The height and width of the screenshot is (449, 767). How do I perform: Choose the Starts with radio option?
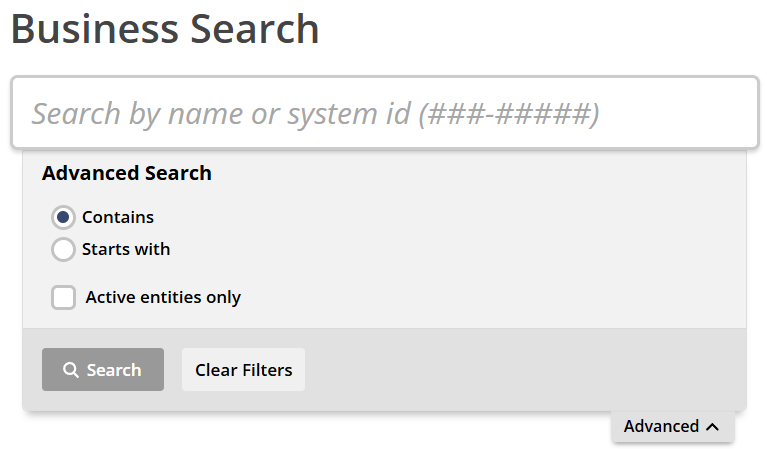click(x=63, y=249)
